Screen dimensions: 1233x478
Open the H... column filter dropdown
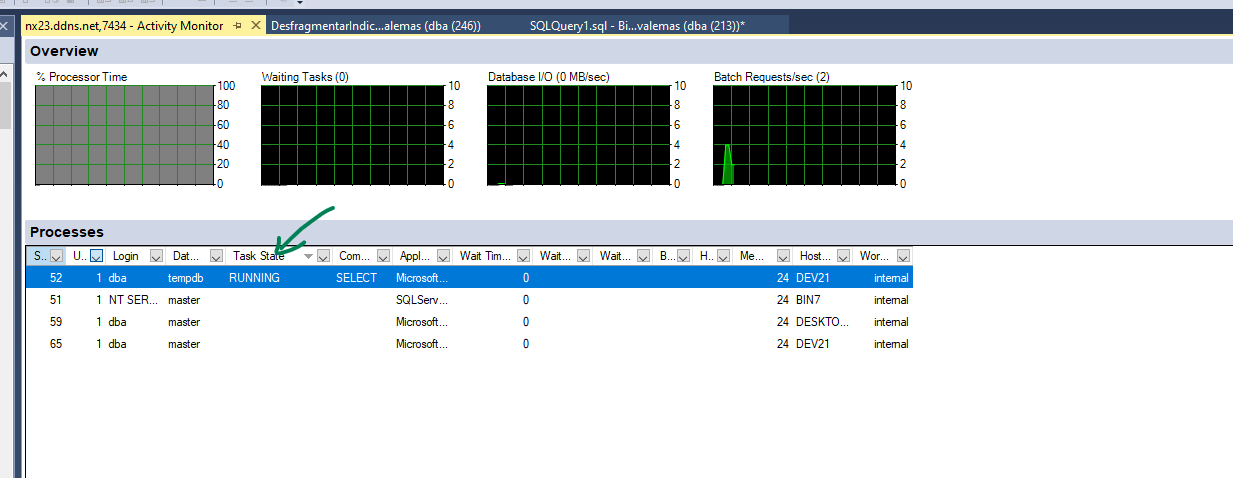pyautogui.click(x=723, y=256)
